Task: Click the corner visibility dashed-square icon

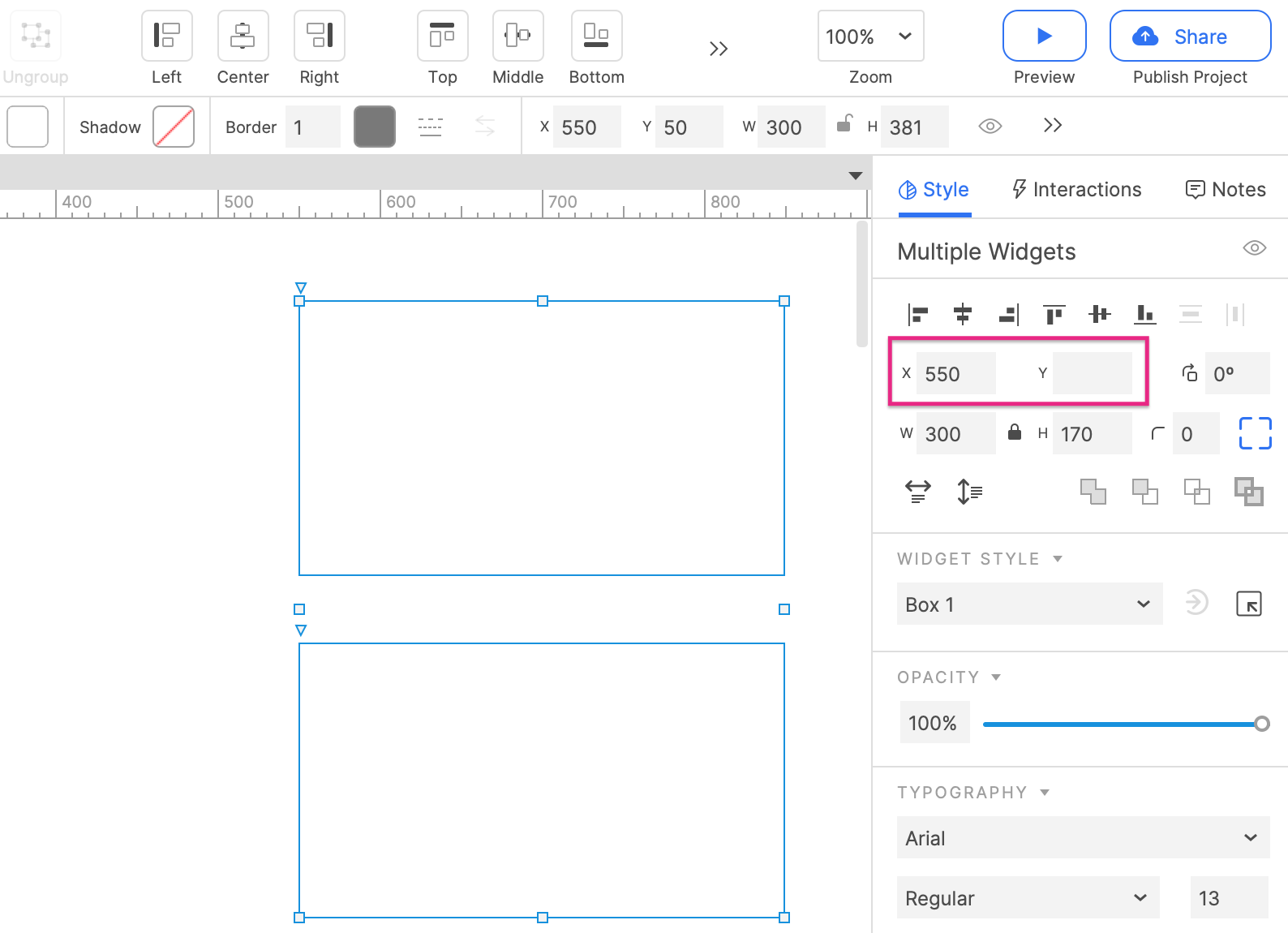Action: (1255, 433)
